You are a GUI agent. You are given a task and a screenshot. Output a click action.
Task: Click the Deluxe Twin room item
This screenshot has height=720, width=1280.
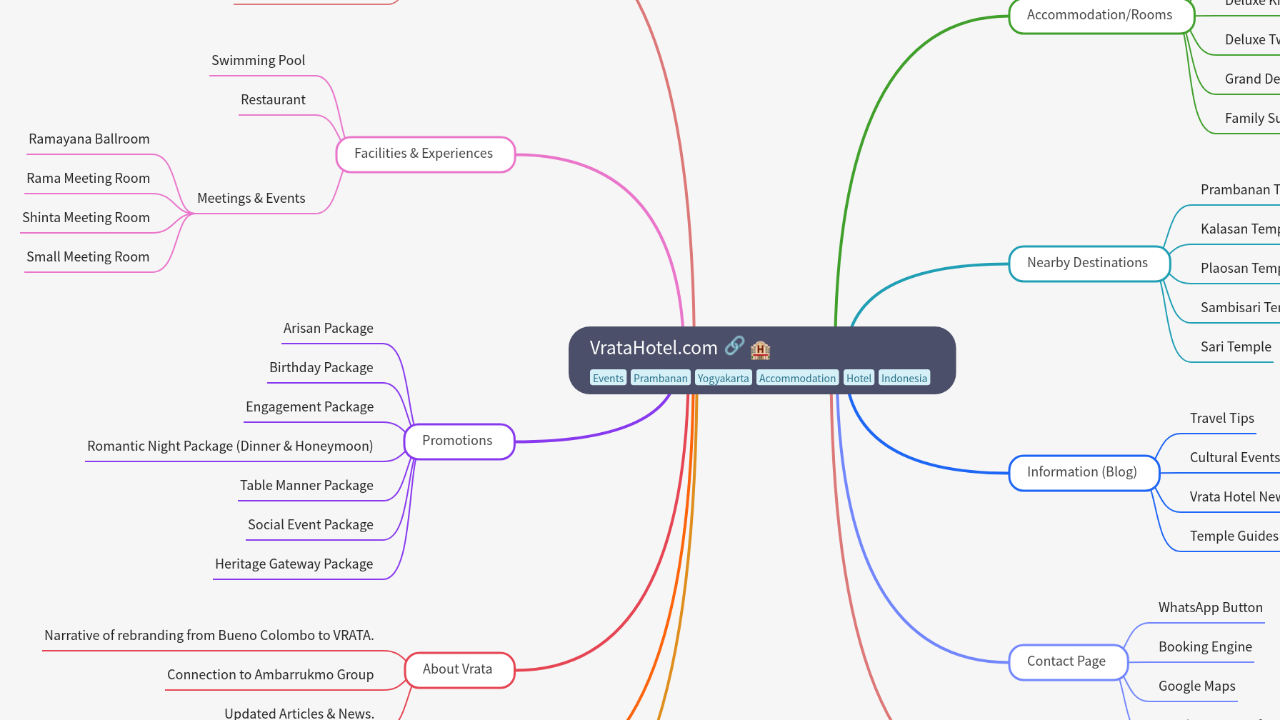[x=1252, y=39]
